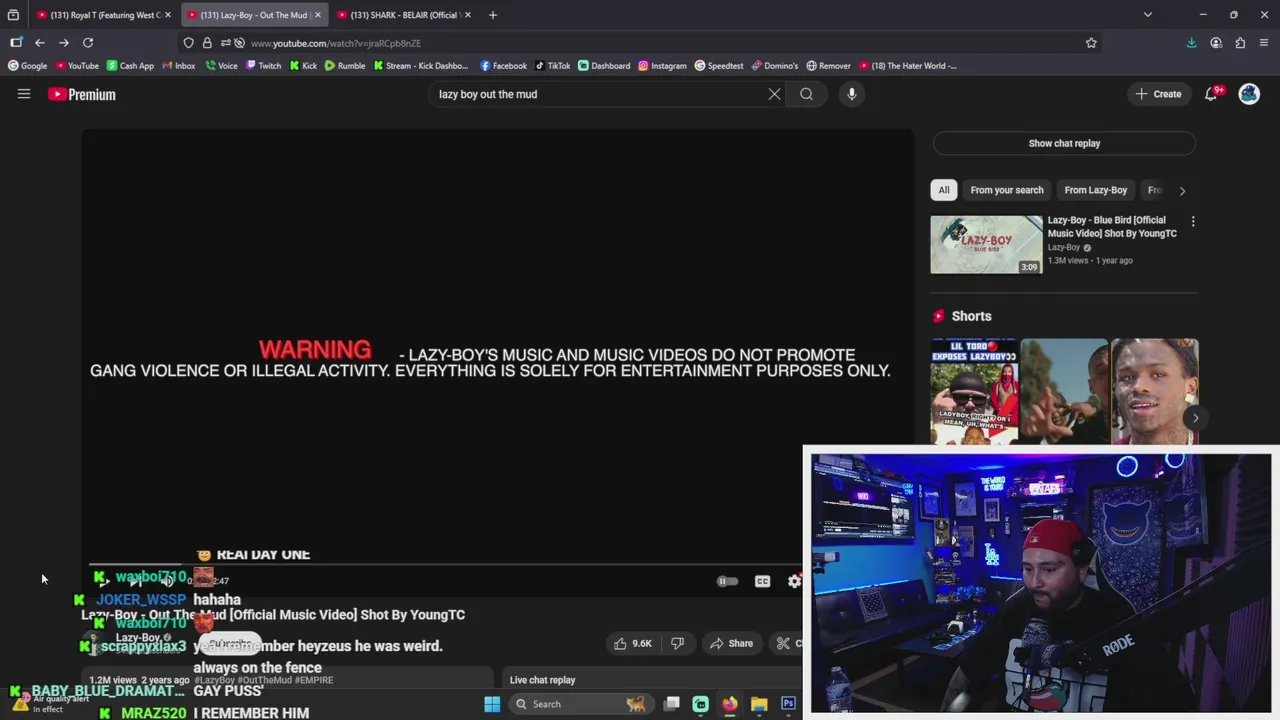Open the tab list dropdown arrow
This screenshot has width=1280, height=720.
pyautogui.click(x=1148, y=15)
